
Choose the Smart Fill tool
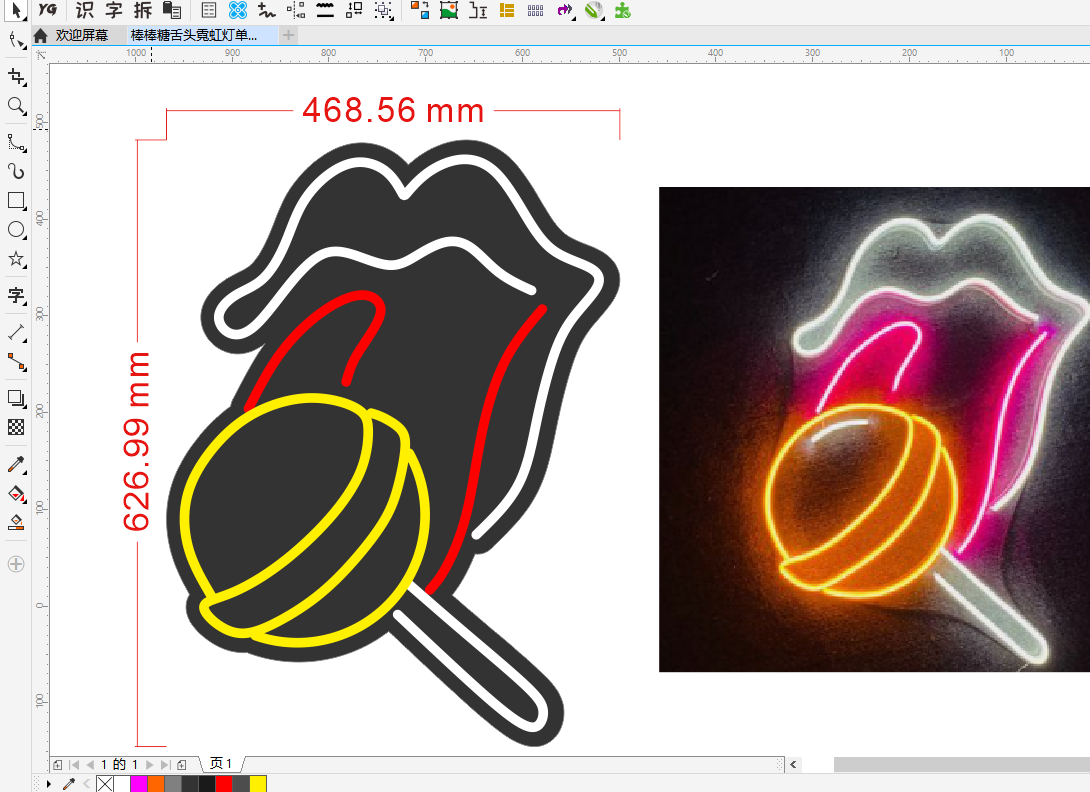[x=16, y=523]
